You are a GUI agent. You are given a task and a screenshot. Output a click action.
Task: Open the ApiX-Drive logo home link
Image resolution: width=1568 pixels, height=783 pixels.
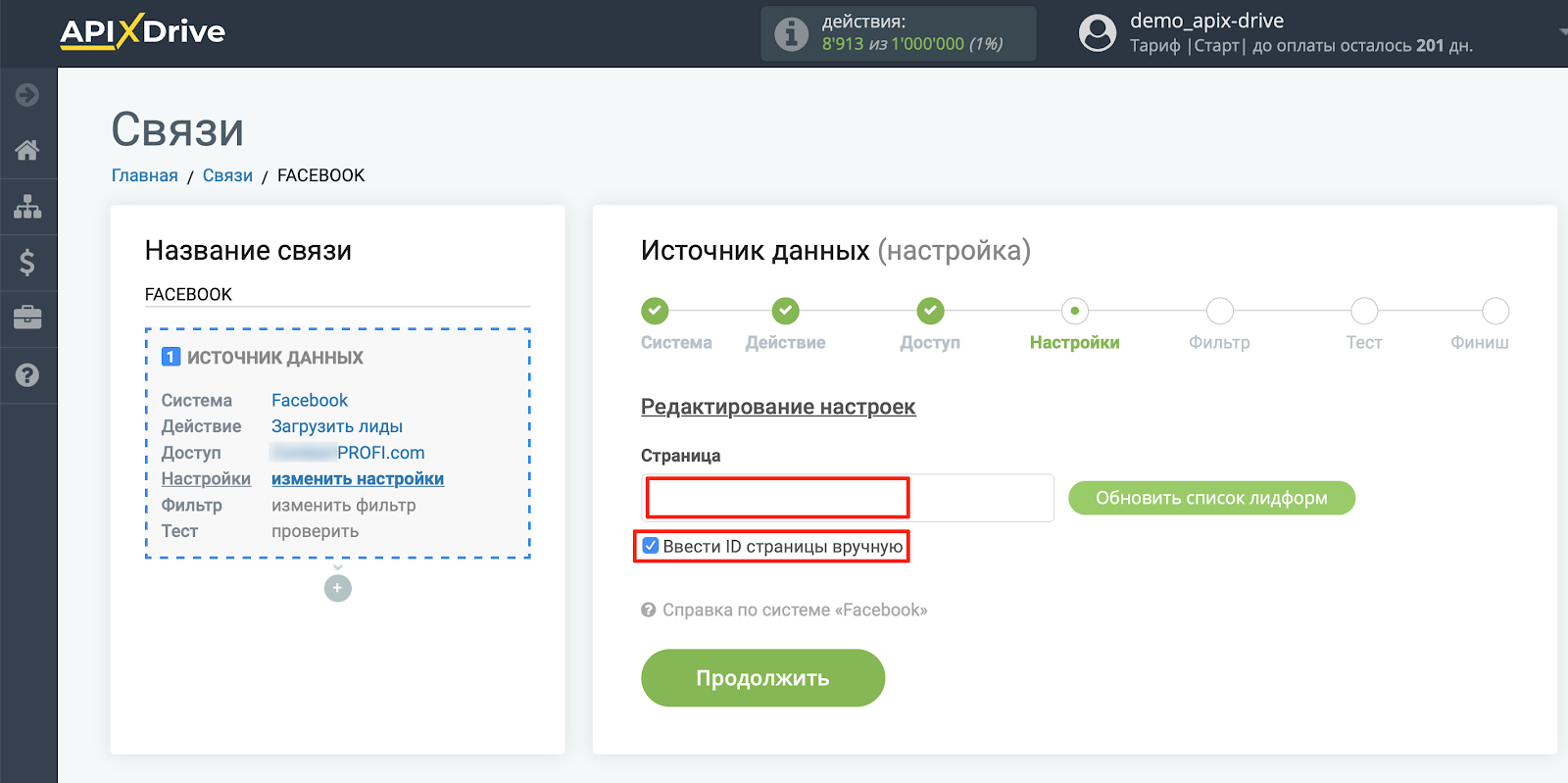[143, 31]
